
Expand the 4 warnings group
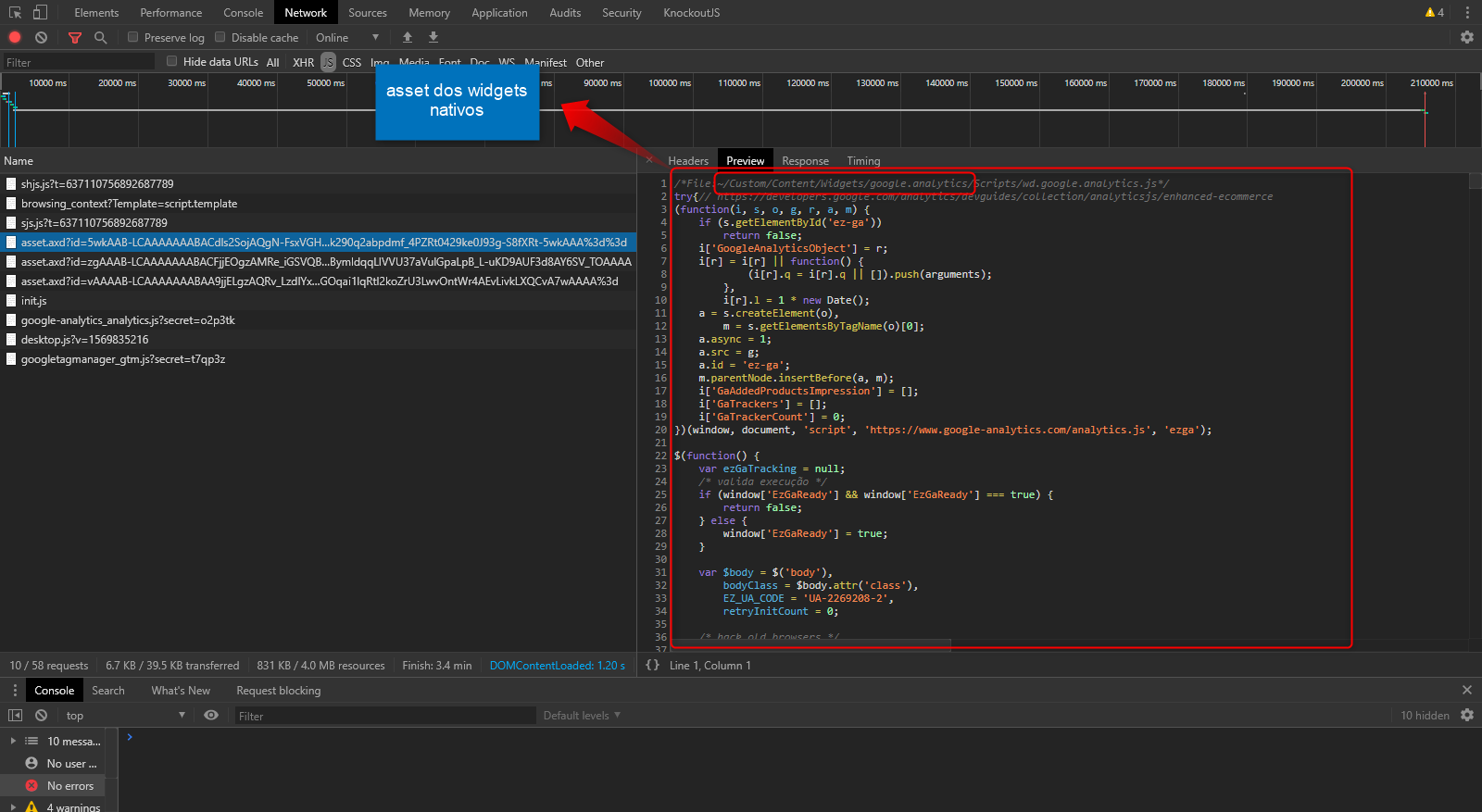pyautogui.click(x=13, y=807)
